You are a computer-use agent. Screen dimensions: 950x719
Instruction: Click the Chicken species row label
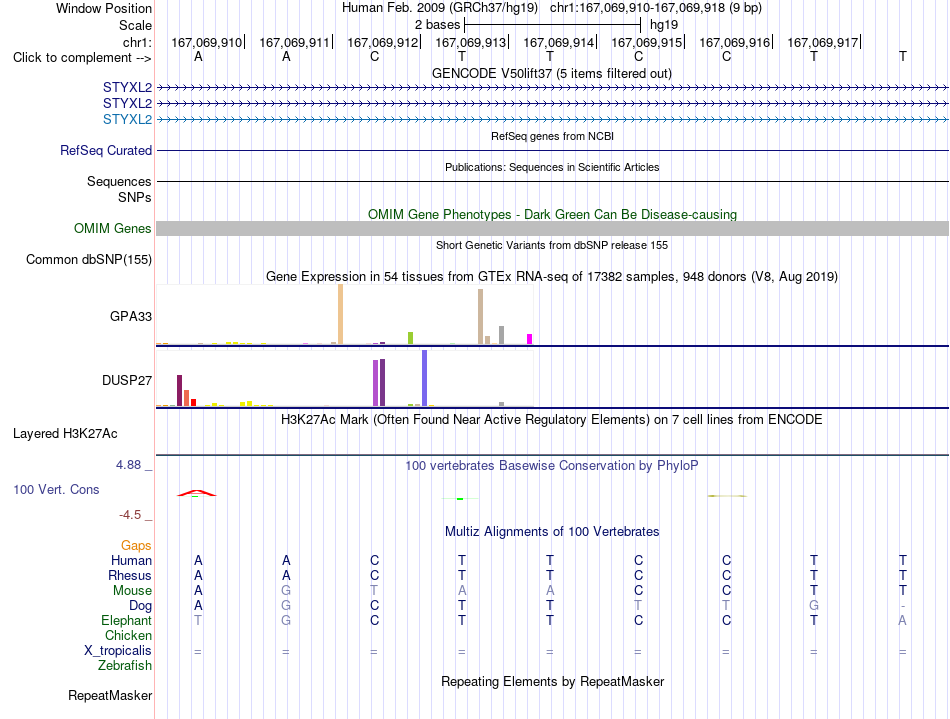click(x=128, y=635)
